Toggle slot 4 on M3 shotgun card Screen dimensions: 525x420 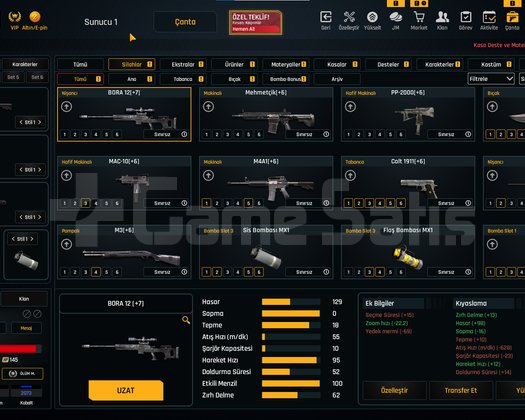[x=96, y=272]
